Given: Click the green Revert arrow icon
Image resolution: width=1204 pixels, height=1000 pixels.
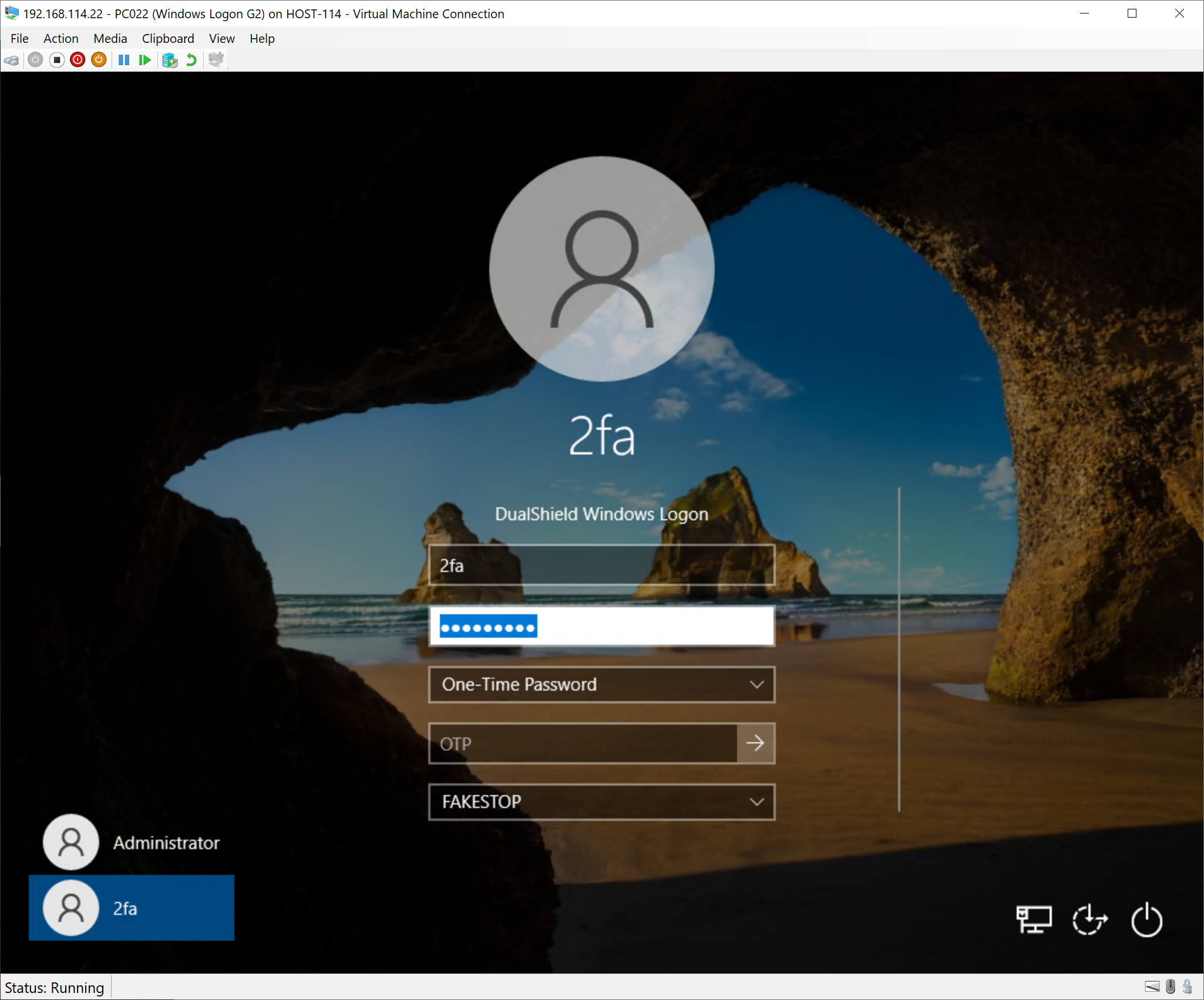Looking at the screenshot, I should [191, 60].
